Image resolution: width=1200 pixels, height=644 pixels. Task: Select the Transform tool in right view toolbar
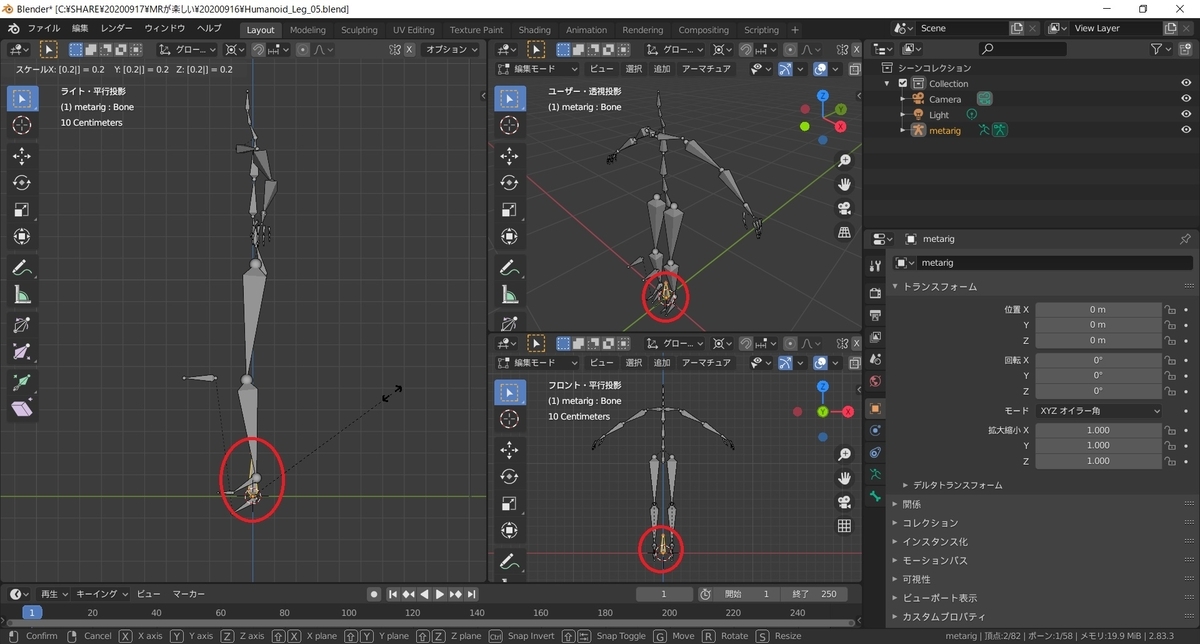(x=22, y=237)
